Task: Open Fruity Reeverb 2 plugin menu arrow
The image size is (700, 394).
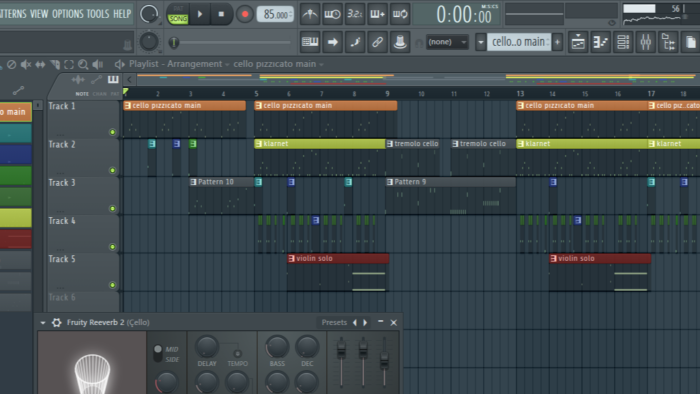Action: coord(43,323)
